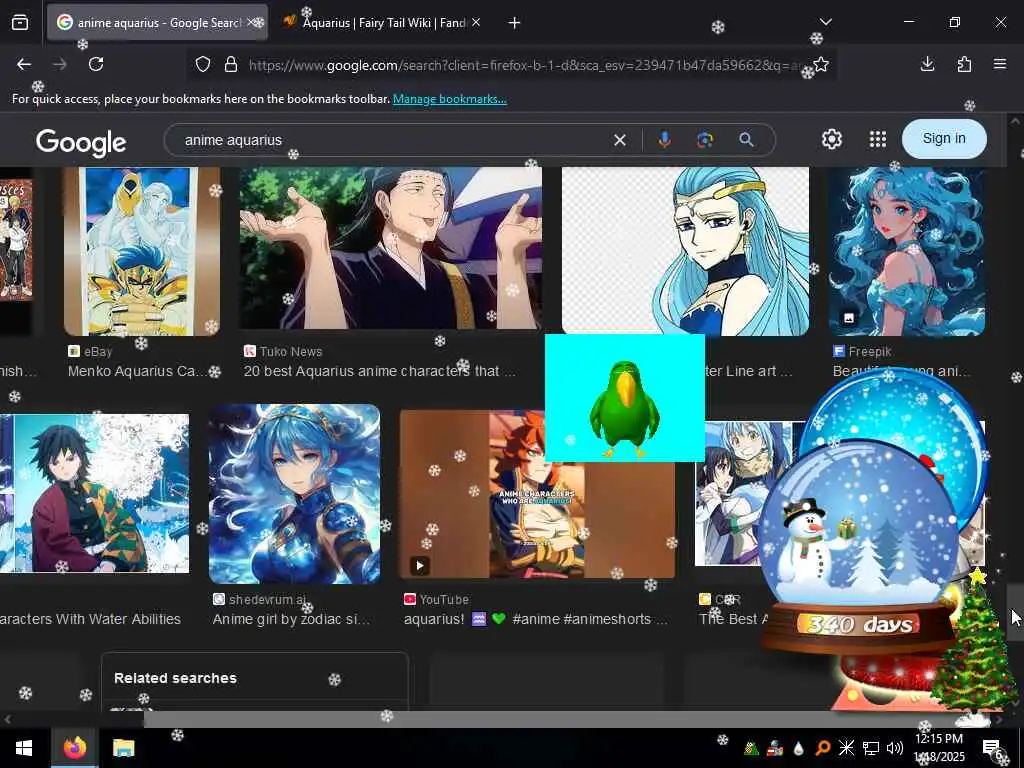Click the vertical page scrollbar thumb
Viewport: 1024px width, 768px height.
(1015, 613)
